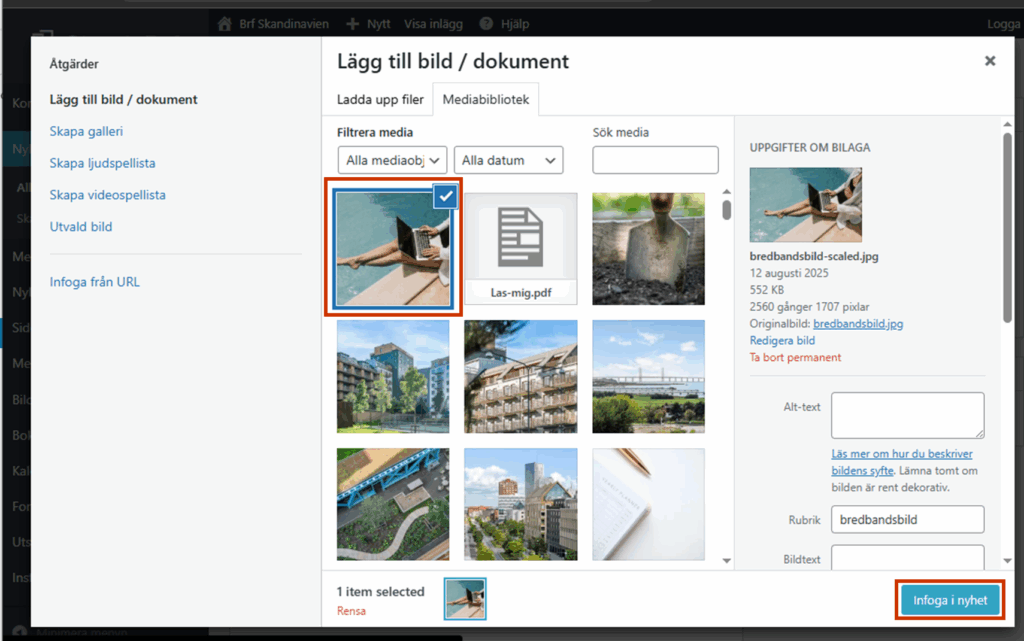Click the Redigera bild link

point(782,341)
